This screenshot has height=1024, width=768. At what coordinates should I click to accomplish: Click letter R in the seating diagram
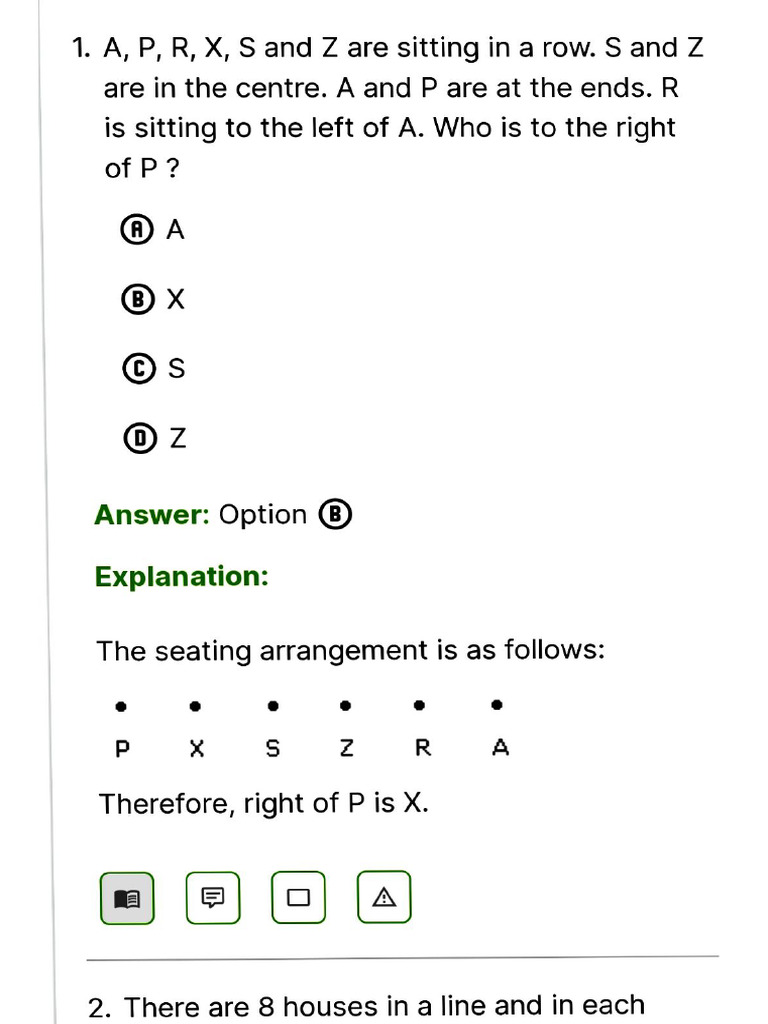tap(423, 748)
